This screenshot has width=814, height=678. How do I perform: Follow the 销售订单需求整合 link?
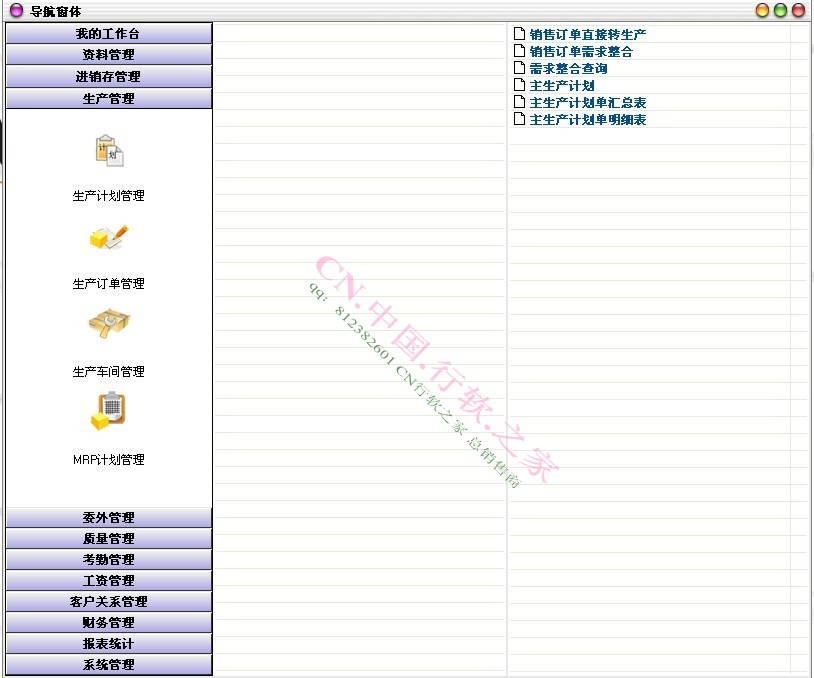[x=577, y=50]
